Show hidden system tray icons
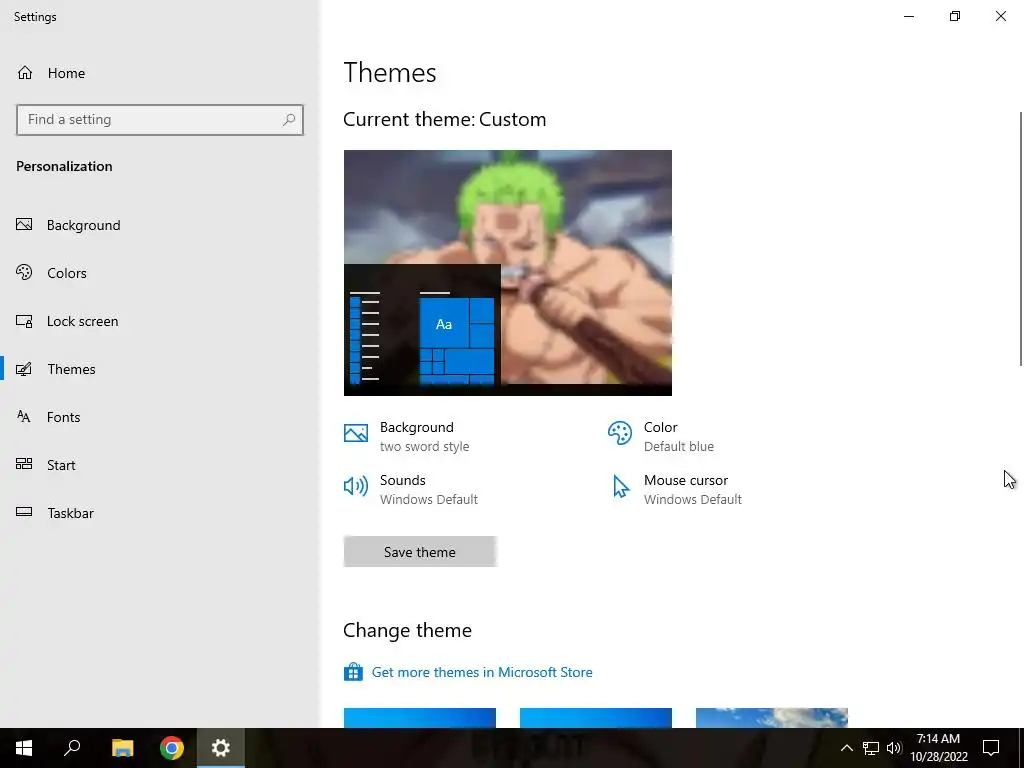The image size is (1024, 768). pyautogui.click(x=846, y=748)
